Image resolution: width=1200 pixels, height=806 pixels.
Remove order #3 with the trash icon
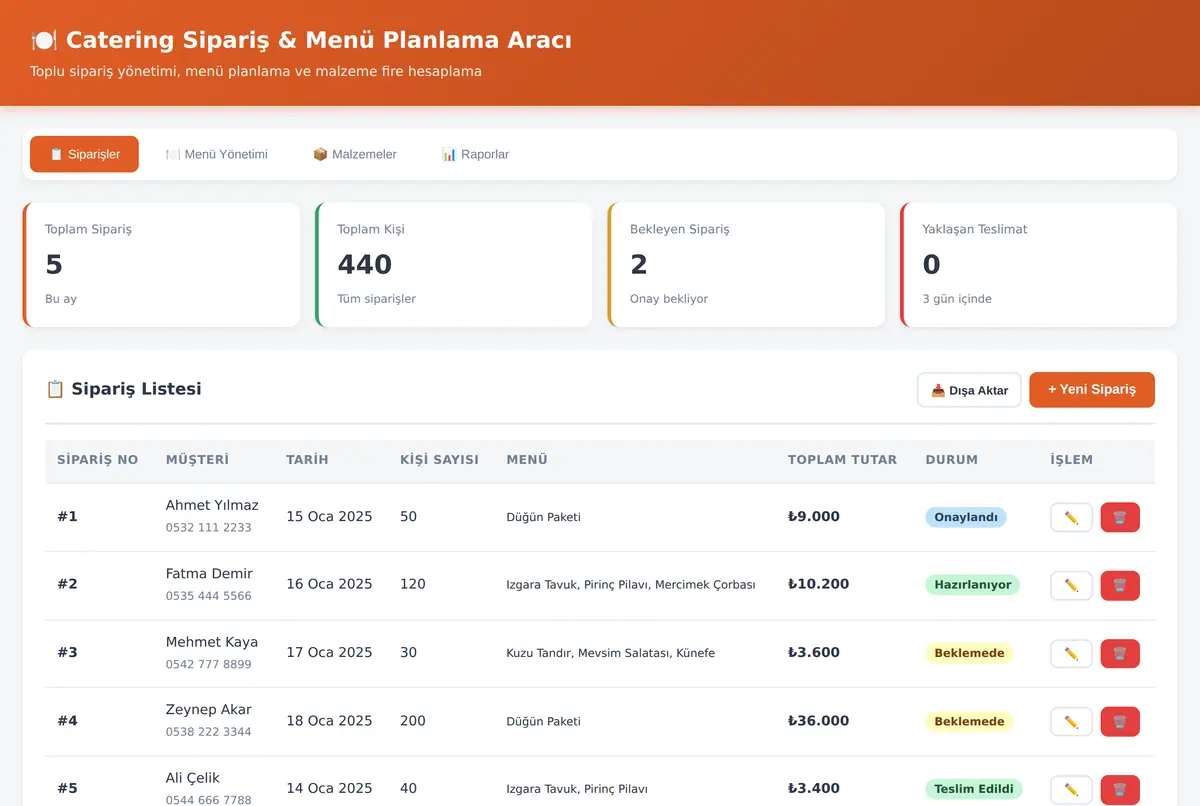[x=1120, y=653]
